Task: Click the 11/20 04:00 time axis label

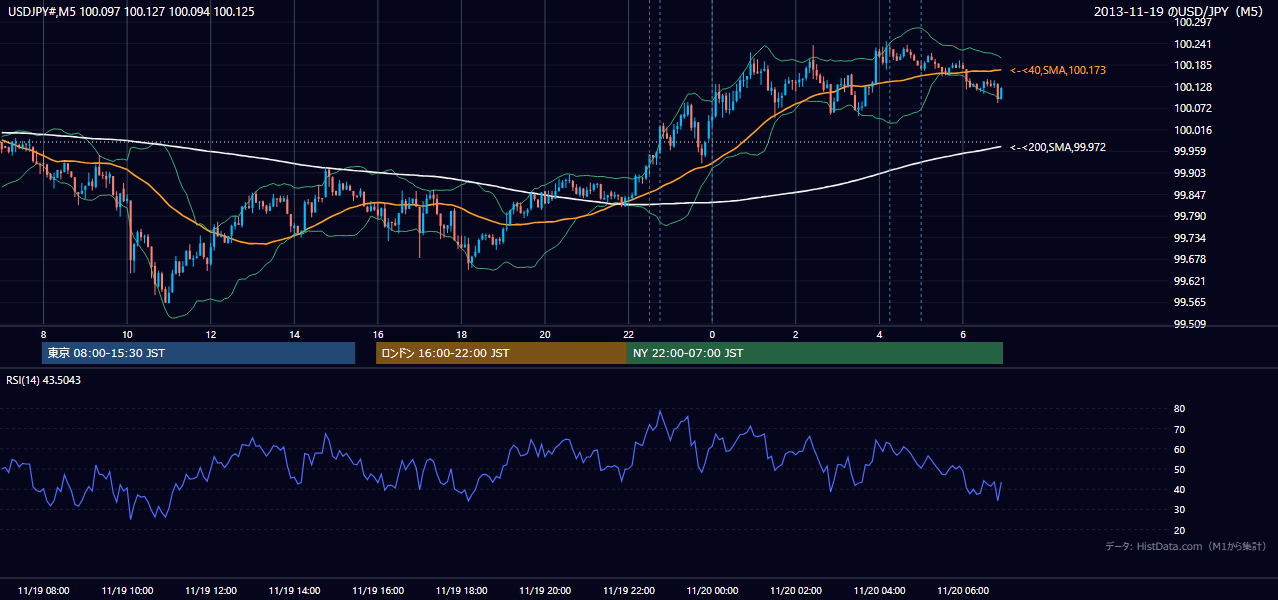Action: 879,591
